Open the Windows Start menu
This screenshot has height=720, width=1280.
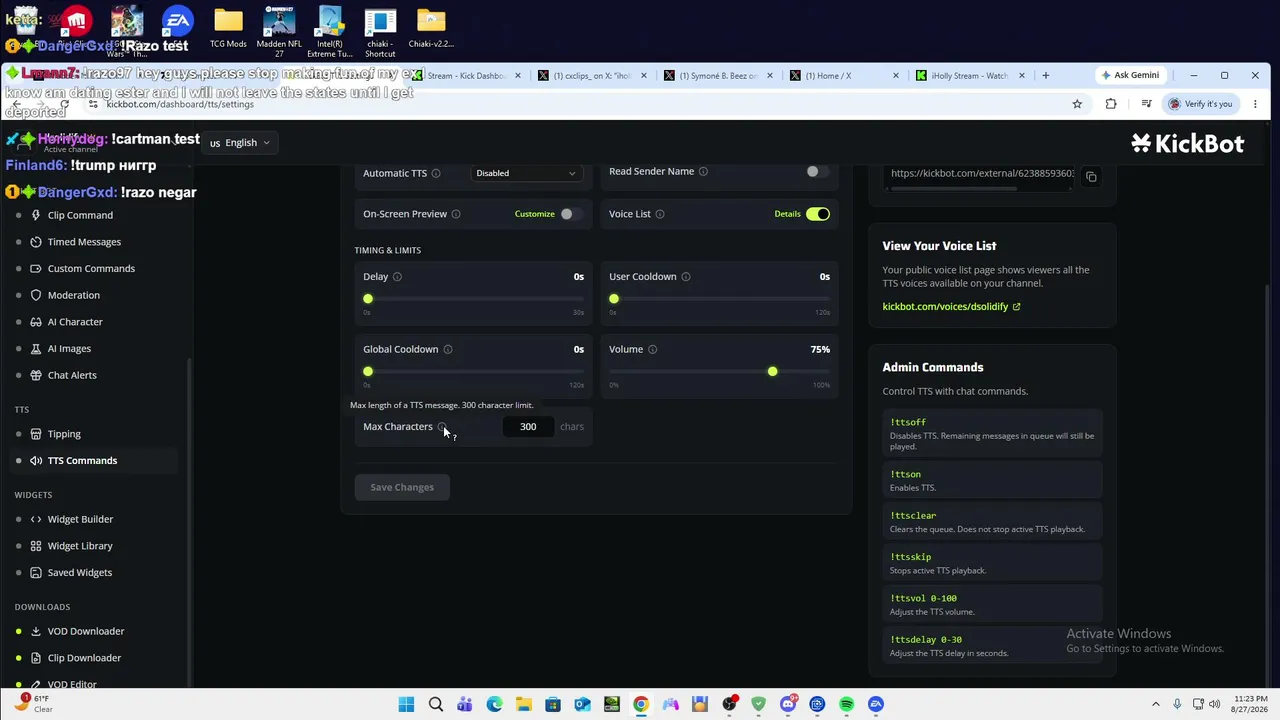406,704
